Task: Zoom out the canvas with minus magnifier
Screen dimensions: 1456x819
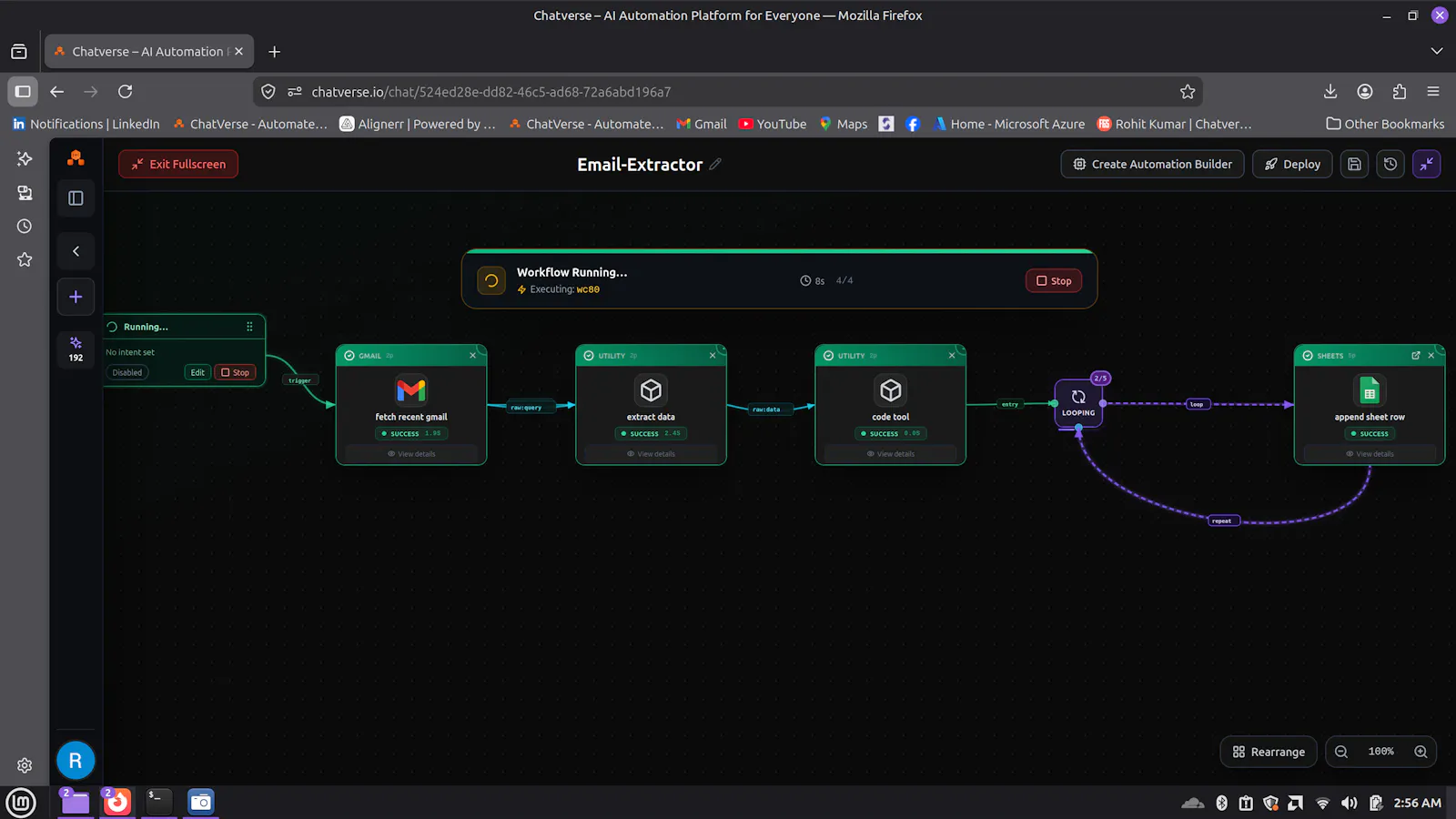Action: (x=1341, y=752)
